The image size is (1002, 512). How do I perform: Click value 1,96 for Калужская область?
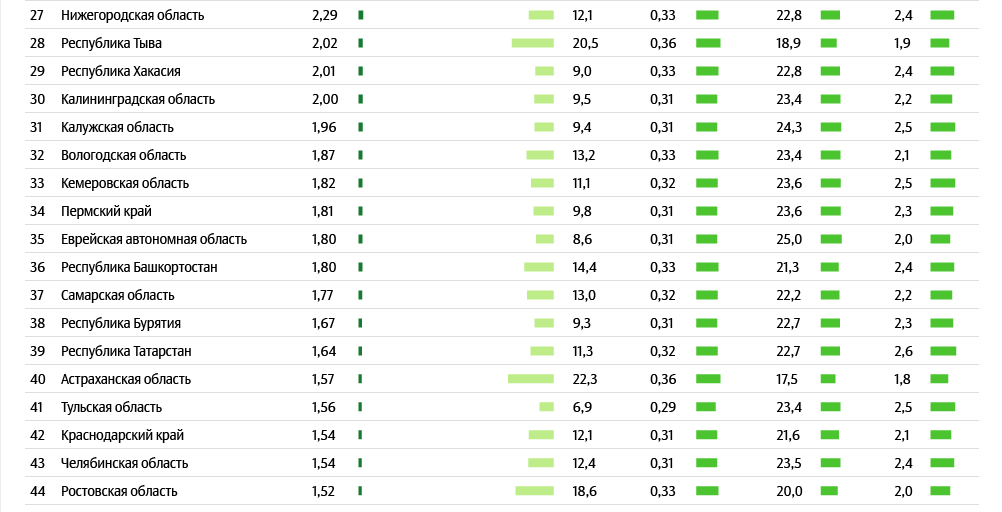coord(324,127)
